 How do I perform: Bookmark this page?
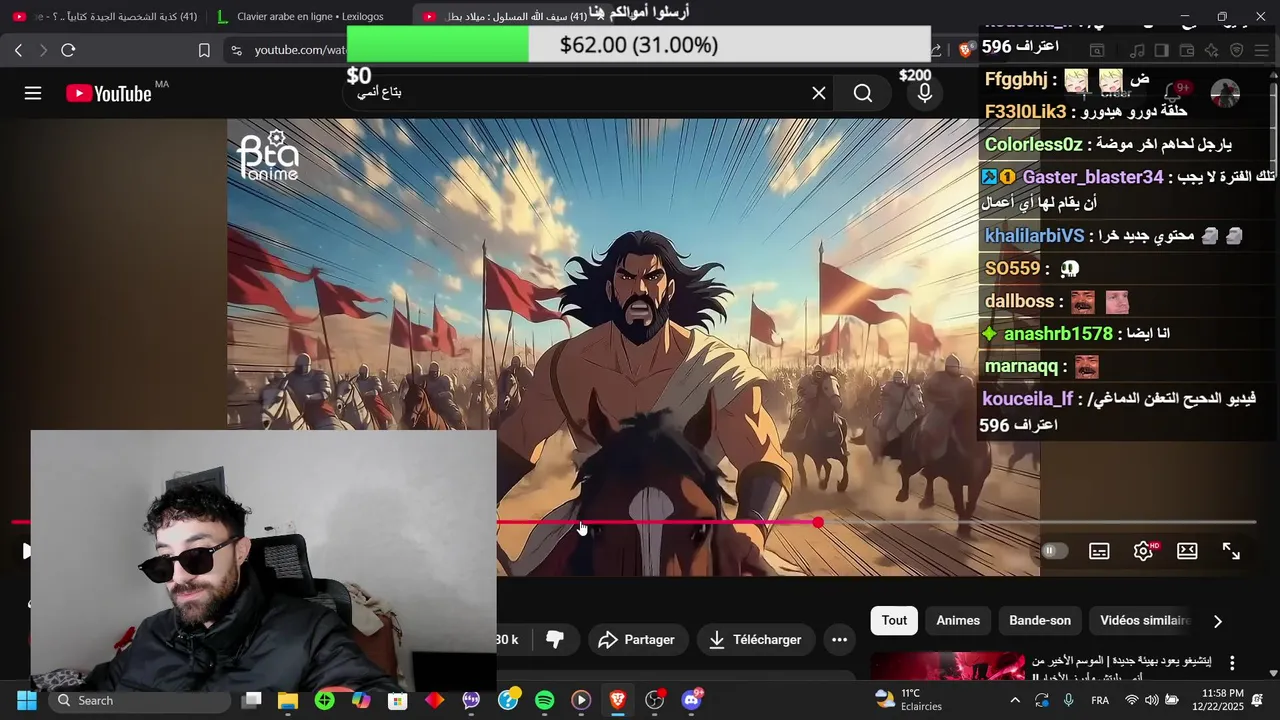point(204,50)
